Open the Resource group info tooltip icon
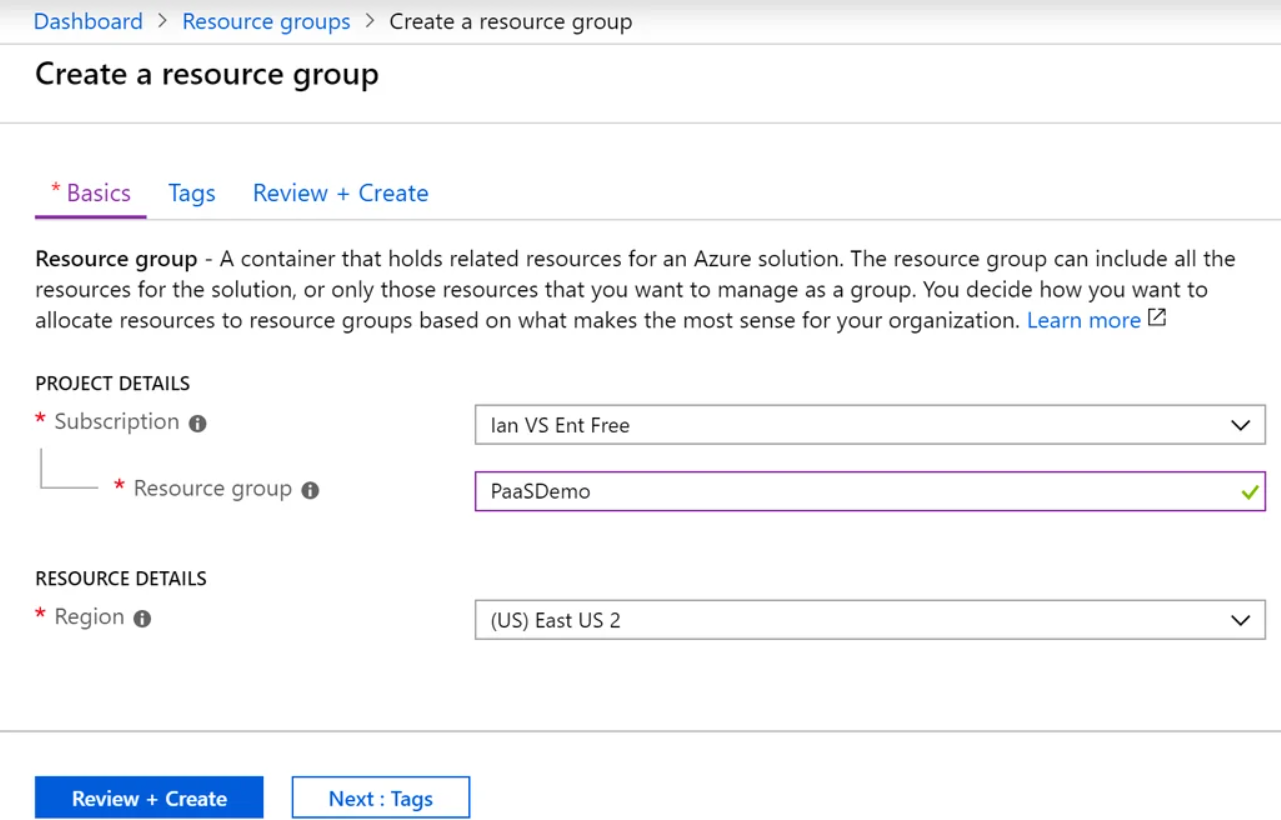This screenshot has height=820, width=1281. click(x=310, y=490)
